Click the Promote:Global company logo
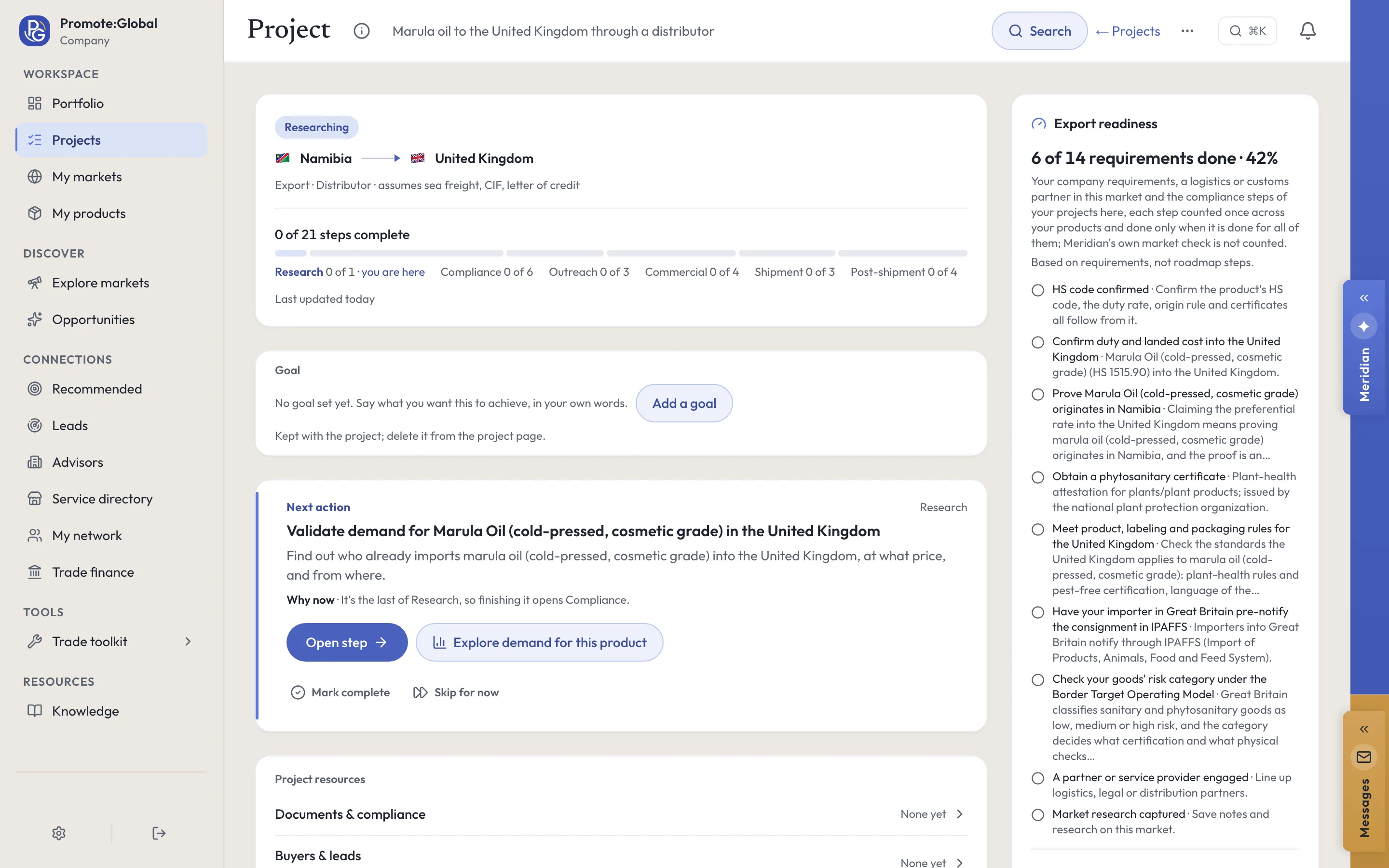 pyautogui.click(x=34, y=31)
